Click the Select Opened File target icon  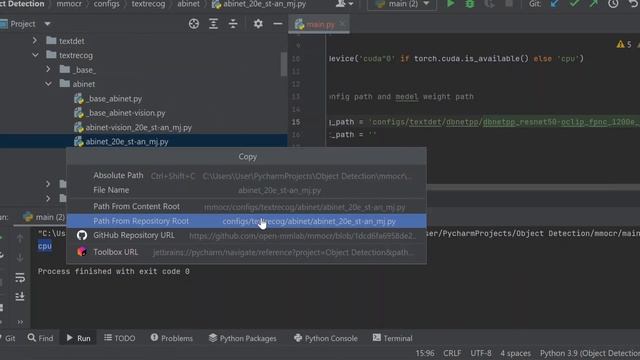pyautogui.click(x=194, y=24)
